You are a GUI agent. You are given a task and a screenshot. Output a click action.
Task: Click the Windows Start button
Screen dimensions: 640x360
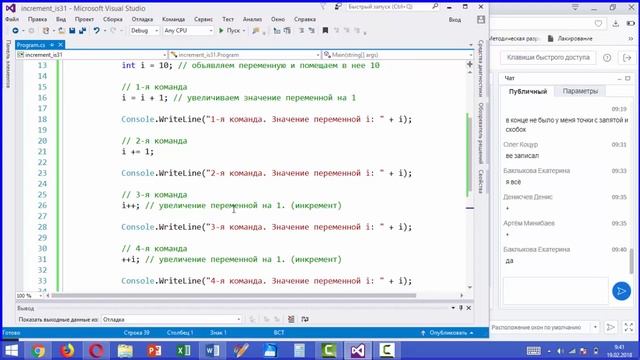pos(11,351)
